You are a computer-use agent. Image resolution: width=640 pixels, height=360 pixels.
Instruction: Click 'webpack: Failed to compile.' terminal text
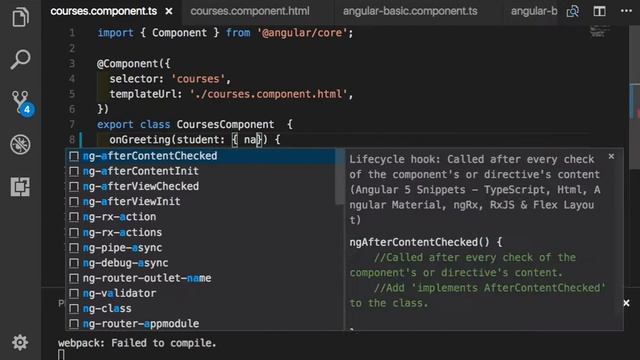coord(137,343)
